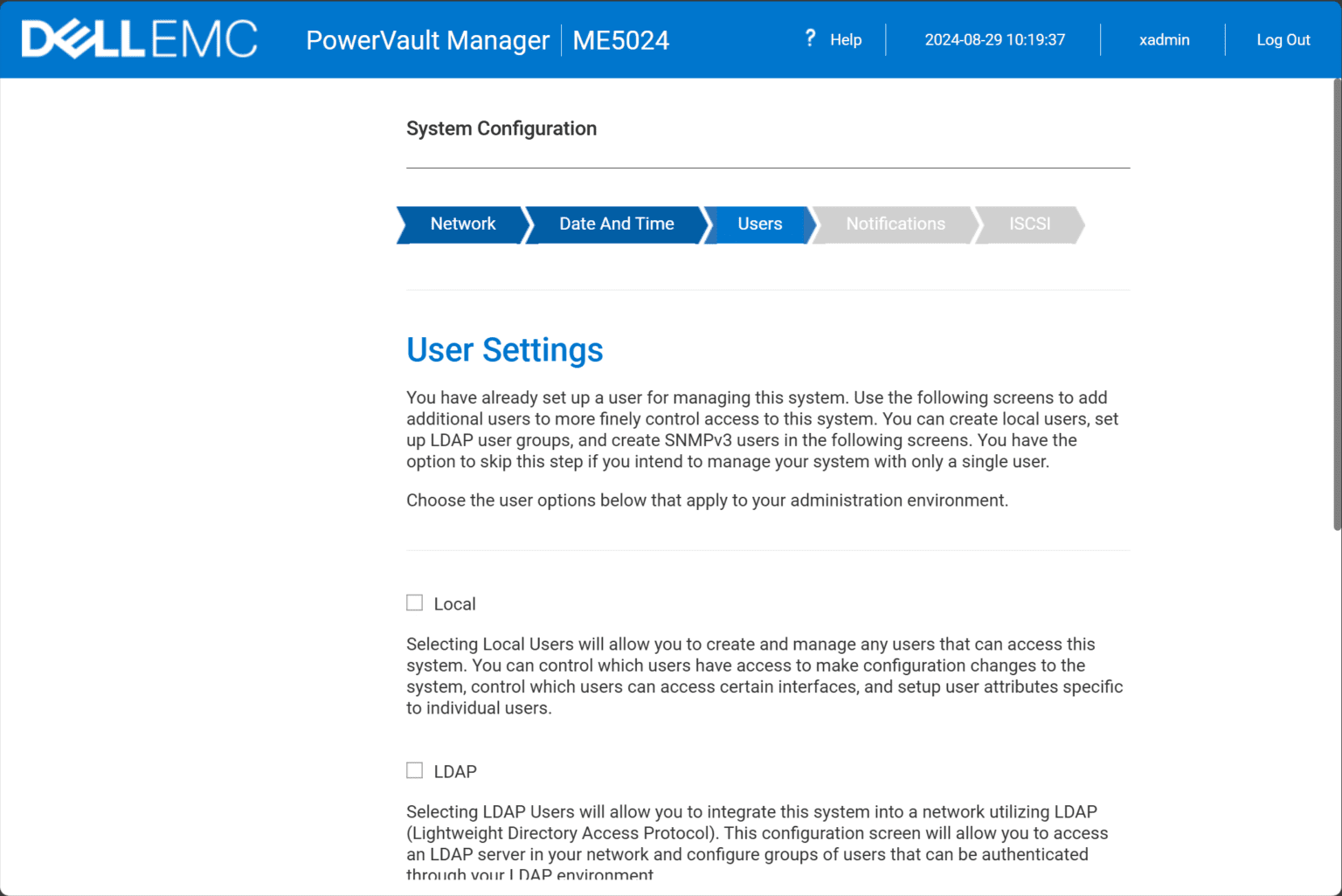This screenshot has width=1342, height=896.
Task: Click the User Settings heading
Action: (x=504, y=349)
